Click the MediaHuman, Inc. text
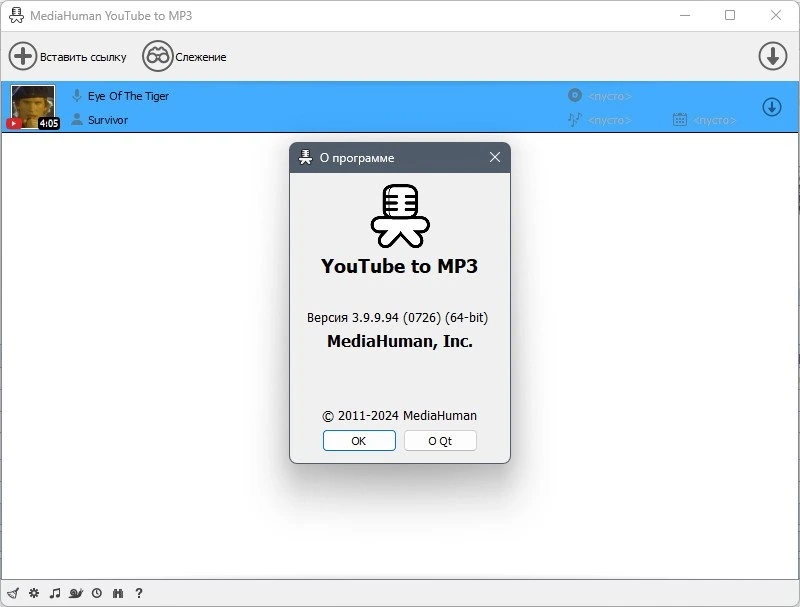The width and height of the screenshot is (800, 607). click(400, 341)
